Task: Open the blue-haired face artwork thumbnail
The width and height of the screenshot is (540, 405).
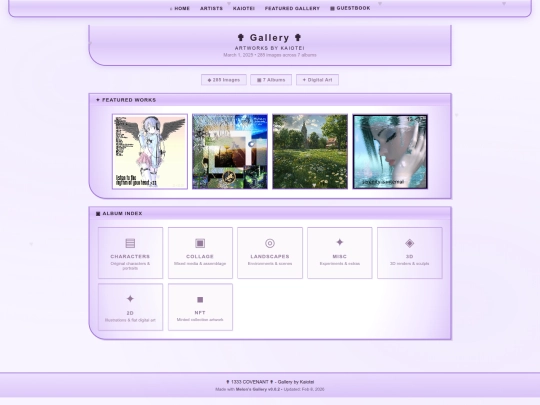Action: click(390, 152)
